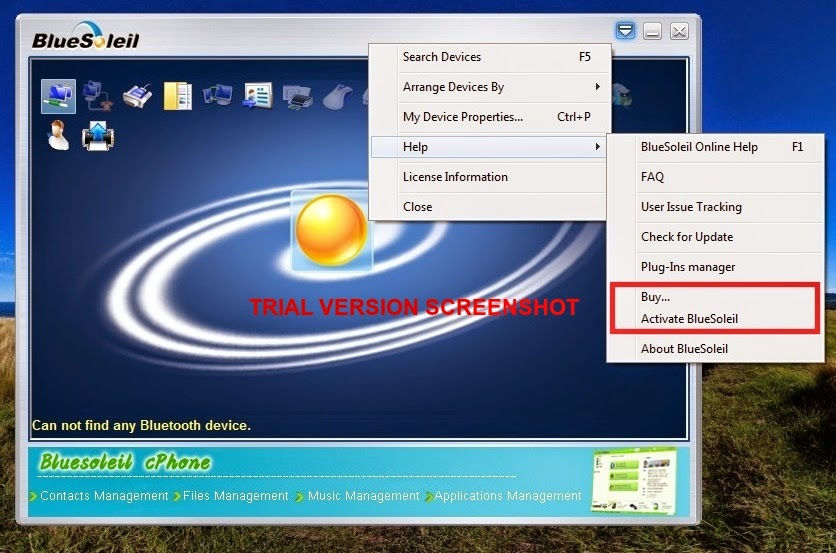
Task: Click the Bluetooth Printing service icon
Action: (x=298, y=97)
